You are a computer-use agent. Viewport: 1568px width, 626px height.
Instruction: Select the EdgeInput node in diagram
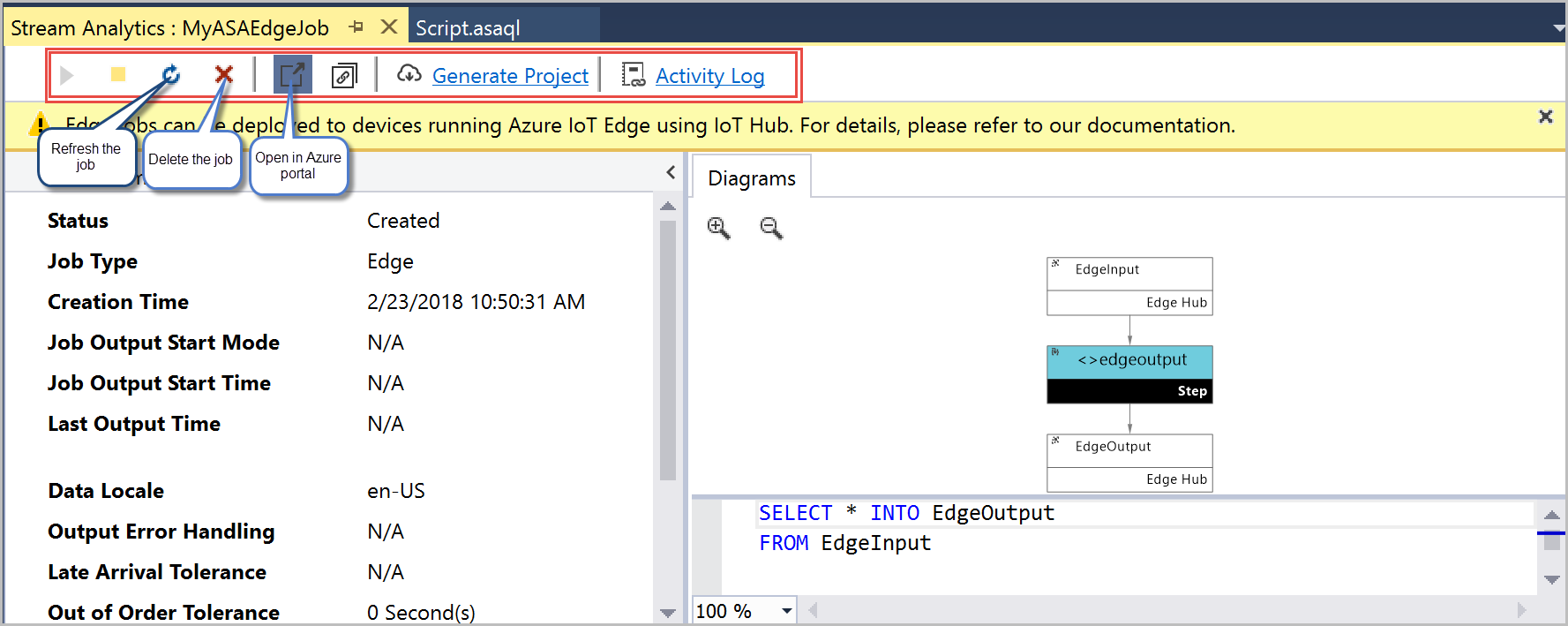tap(1129, 286)
